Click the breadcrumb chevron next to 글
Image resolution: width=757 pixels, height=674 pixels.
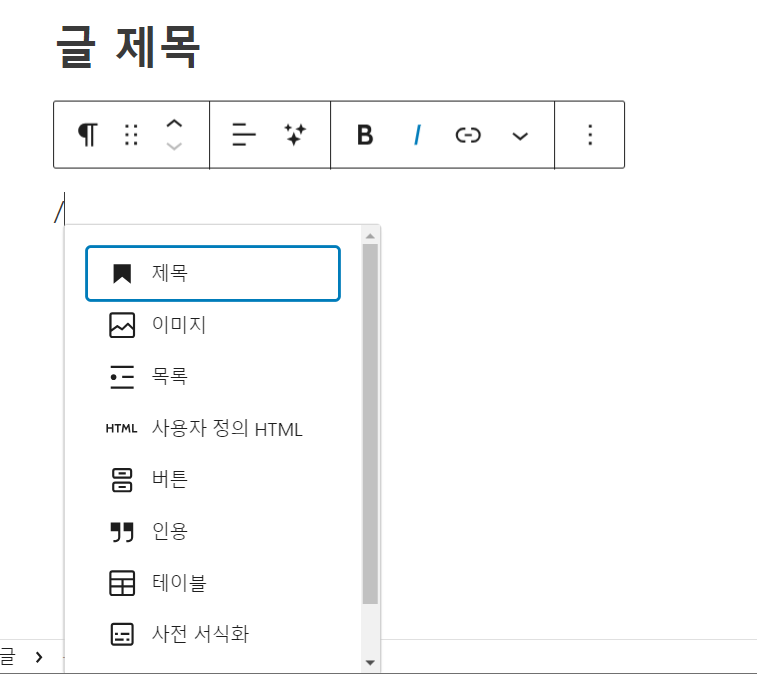[x=39, y=657]
